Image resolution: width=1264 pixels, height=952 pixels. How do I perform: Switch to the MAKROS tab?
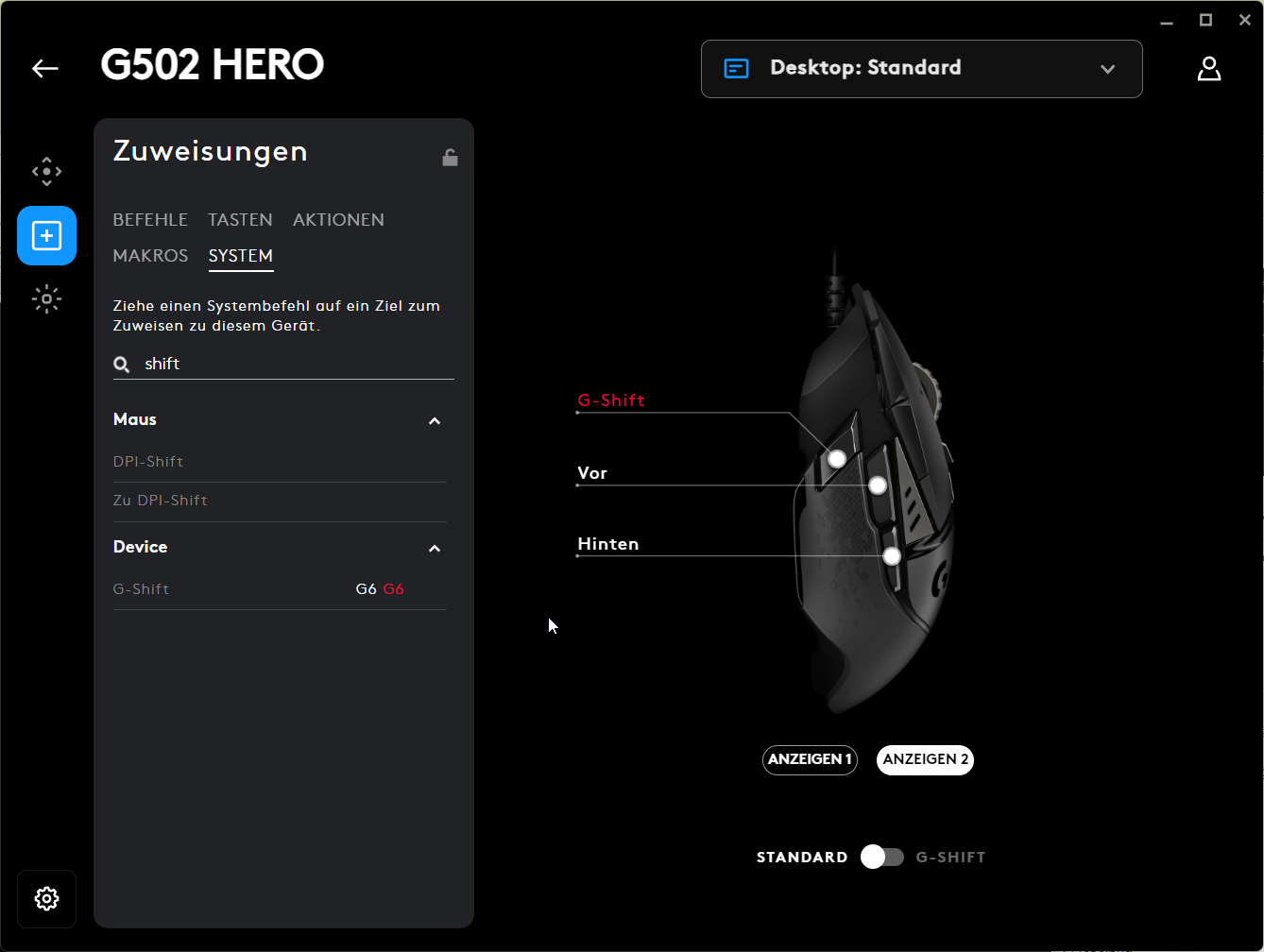(x=150, y=256)
